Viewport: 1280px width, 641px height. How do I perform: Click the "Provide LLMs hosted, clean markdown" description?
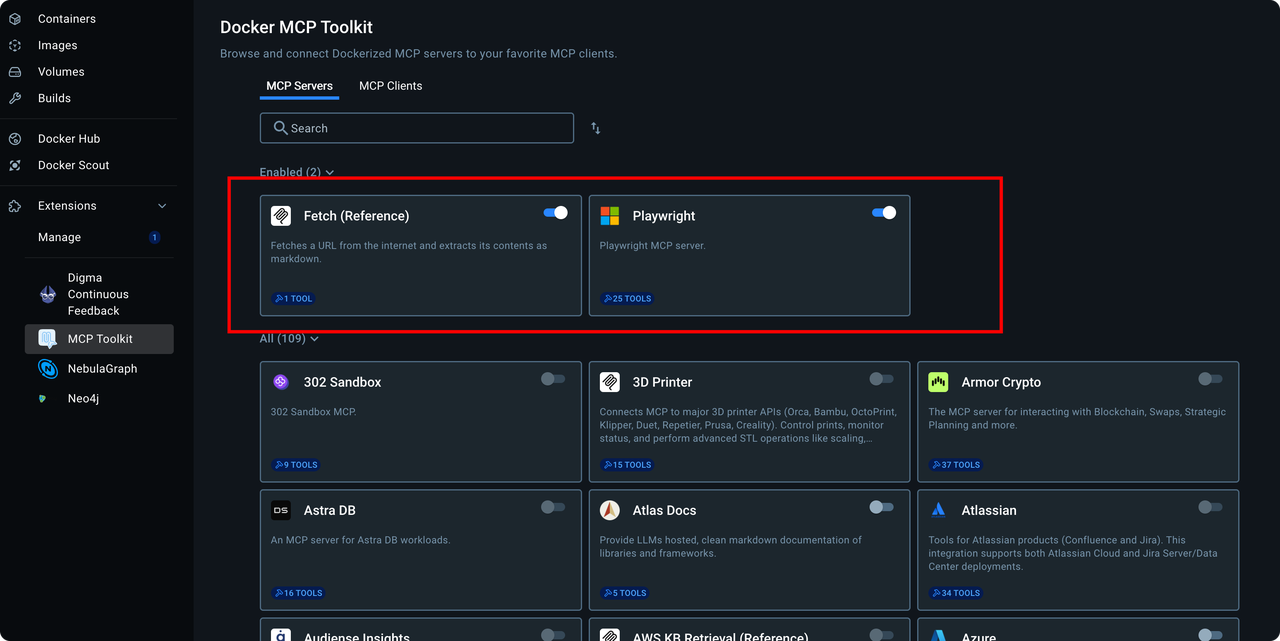point(731,547)
